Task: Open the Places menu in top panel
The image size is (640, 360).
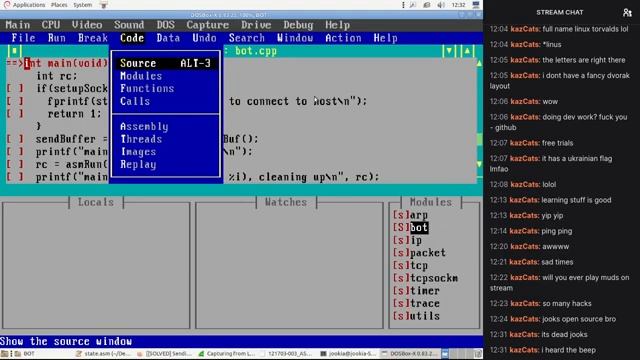Action: [x=59, y=5]
